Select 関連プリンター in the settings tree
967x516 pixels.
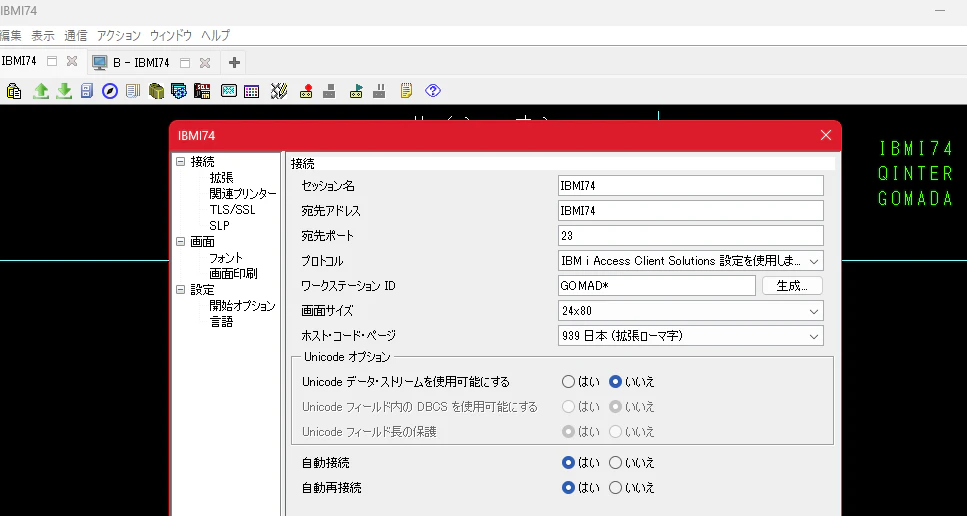tap(243, 194)
